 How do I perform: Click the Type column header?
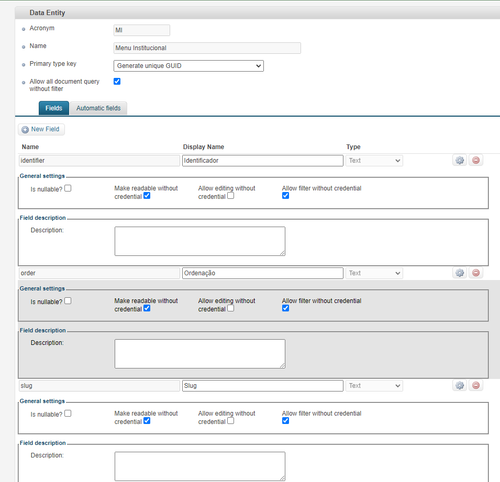coord(353,147)
